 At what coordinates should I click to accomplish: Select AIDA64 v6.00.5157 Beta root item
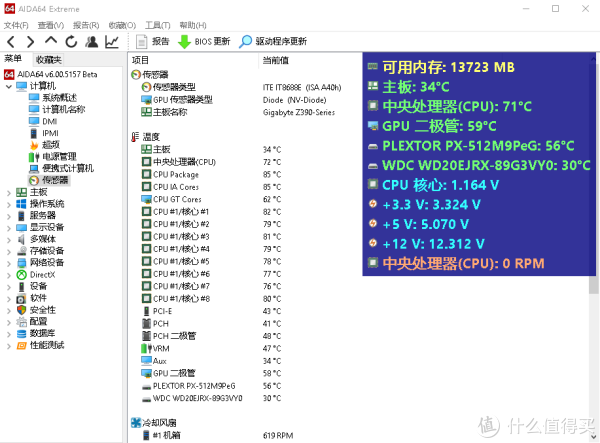51,74
